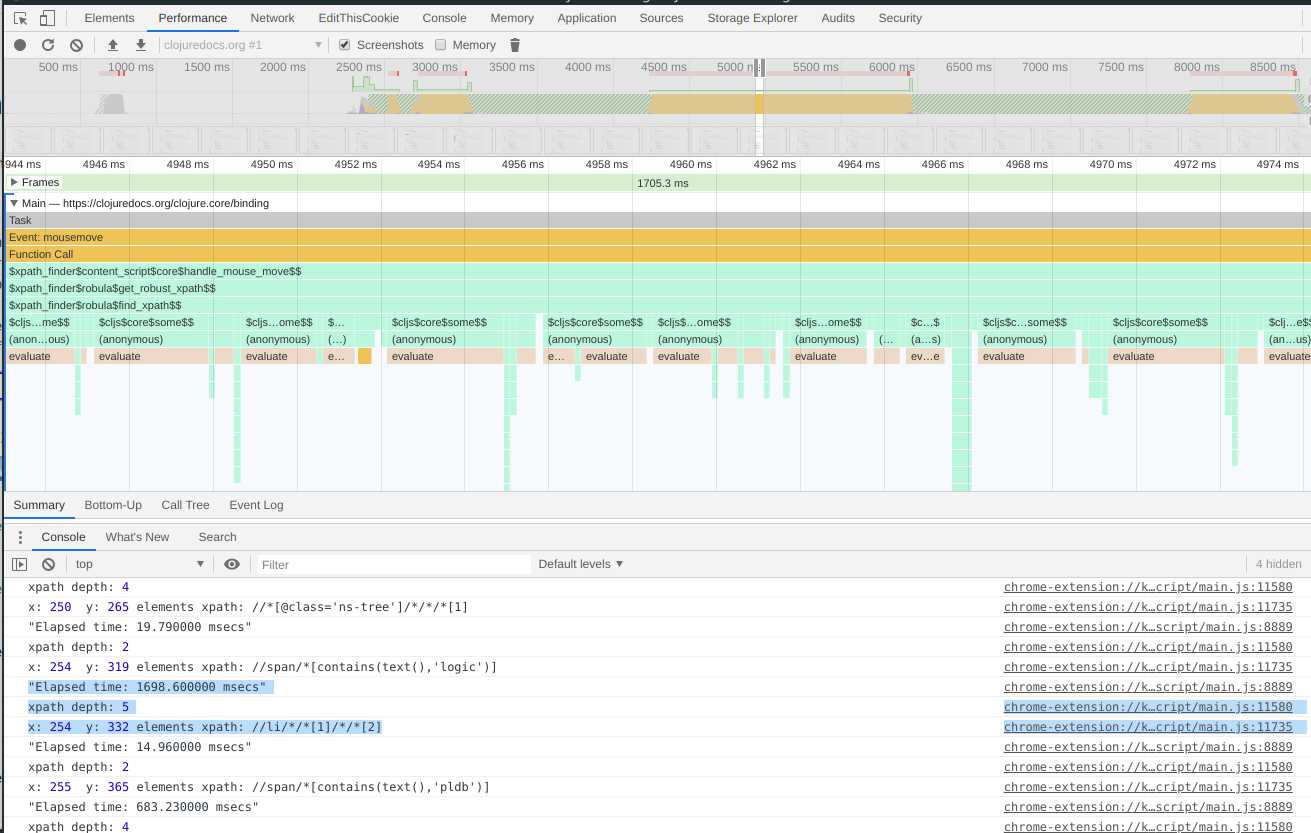Screen dimensions: 1311x833
Task: Select the Bottom-Up tab
Action: pyautogui.click(x=113, y=505)
